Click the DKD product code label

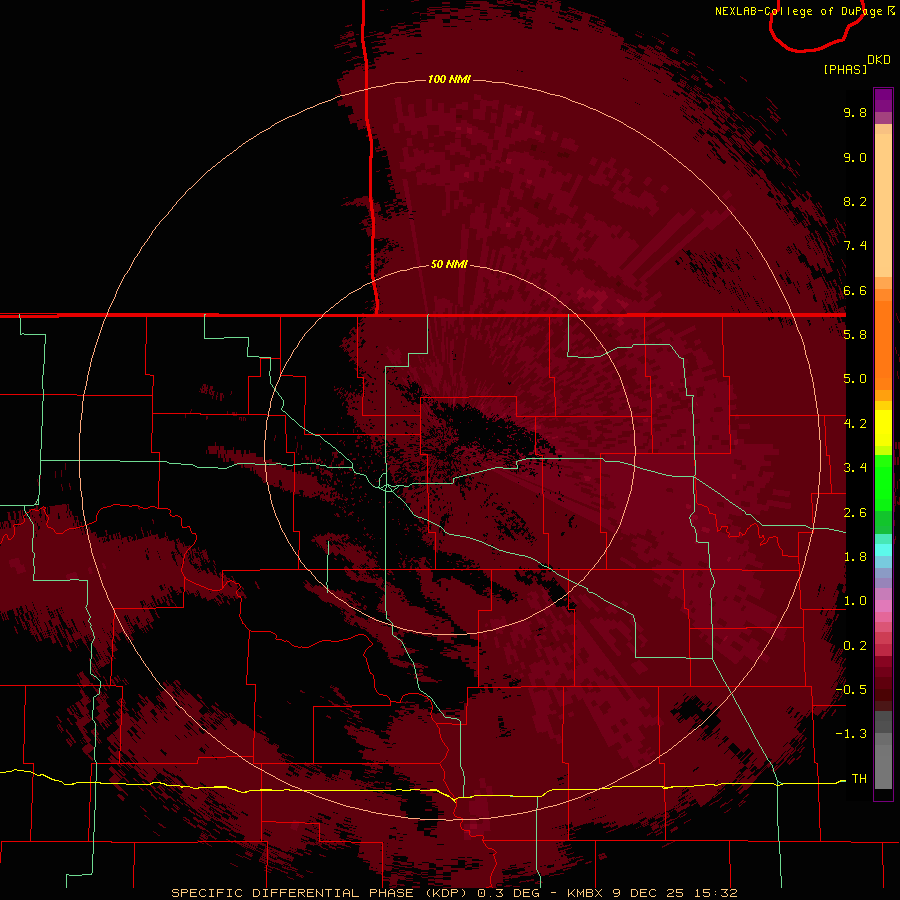[x=879, y=60]
